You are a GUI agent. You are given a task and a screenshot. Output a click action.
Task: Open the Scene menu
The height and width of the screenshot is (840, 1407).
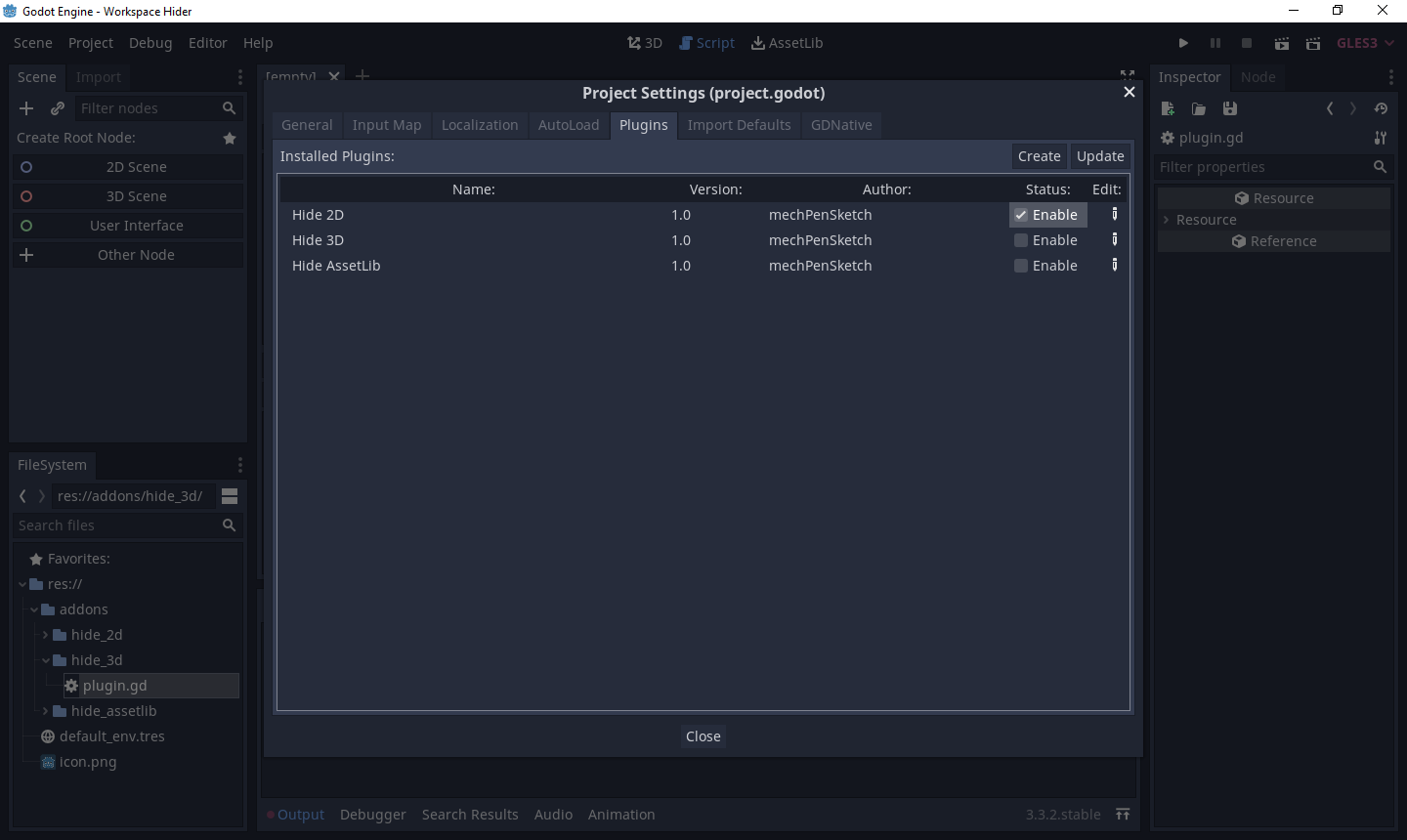click(33, 43)
